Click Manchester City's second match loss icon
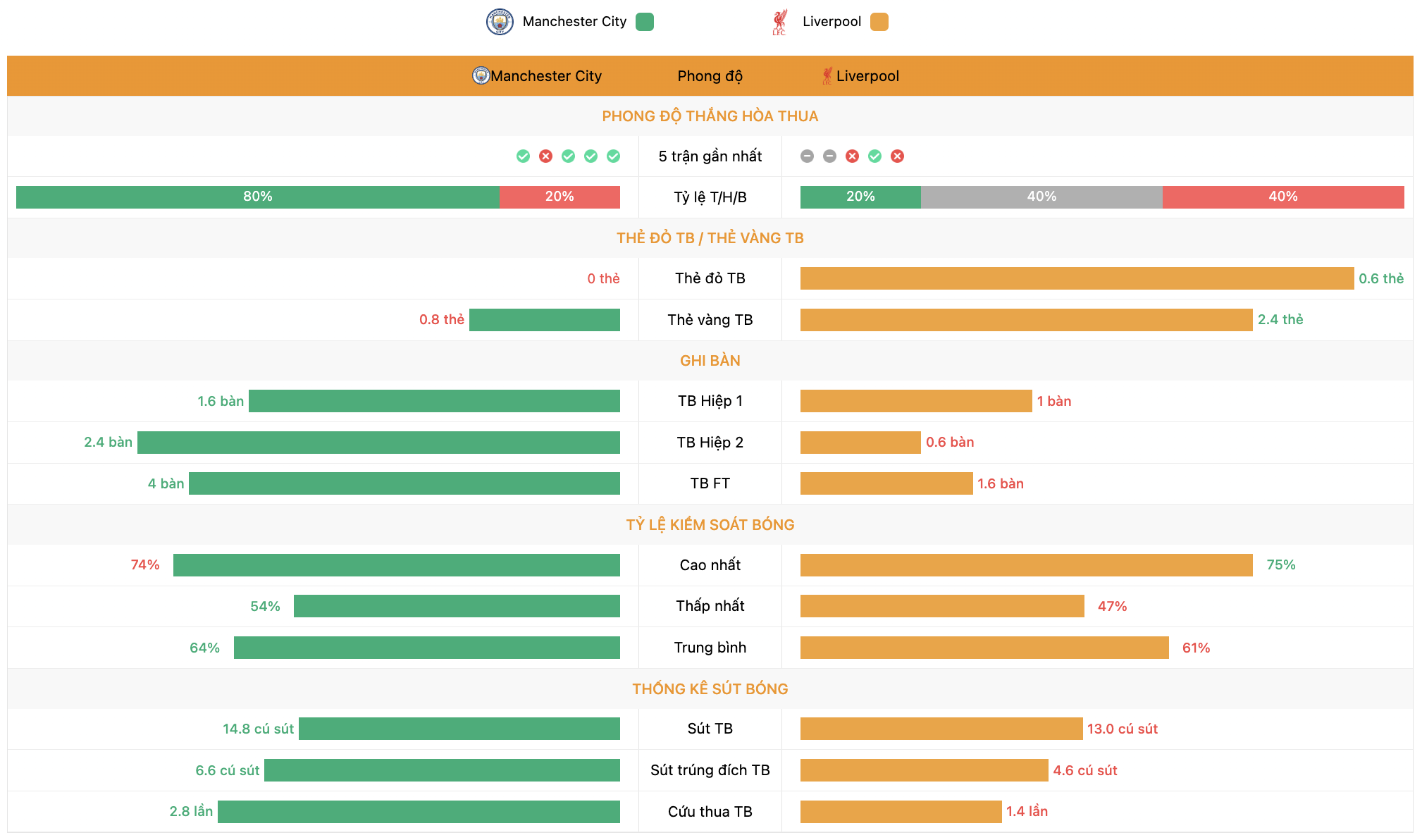This screenshot has width=1422, height=840. (x=545, y=156)
